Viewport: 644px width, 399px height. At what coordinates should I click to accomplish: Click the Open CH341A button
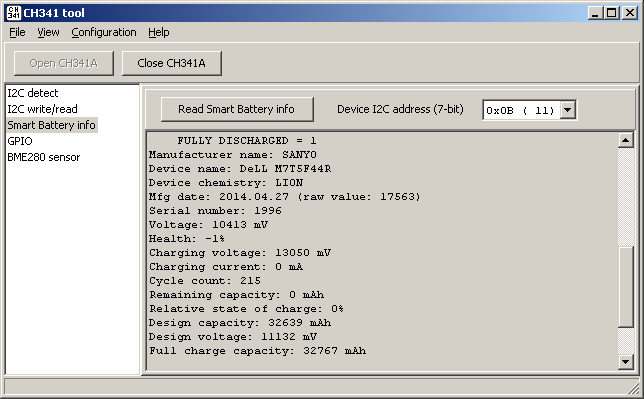64,63
